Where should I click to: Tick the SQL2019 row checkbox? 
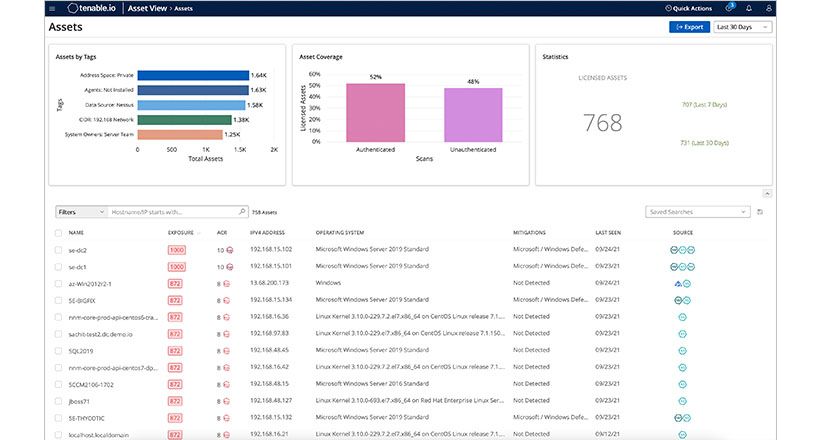tap(58, 350)
